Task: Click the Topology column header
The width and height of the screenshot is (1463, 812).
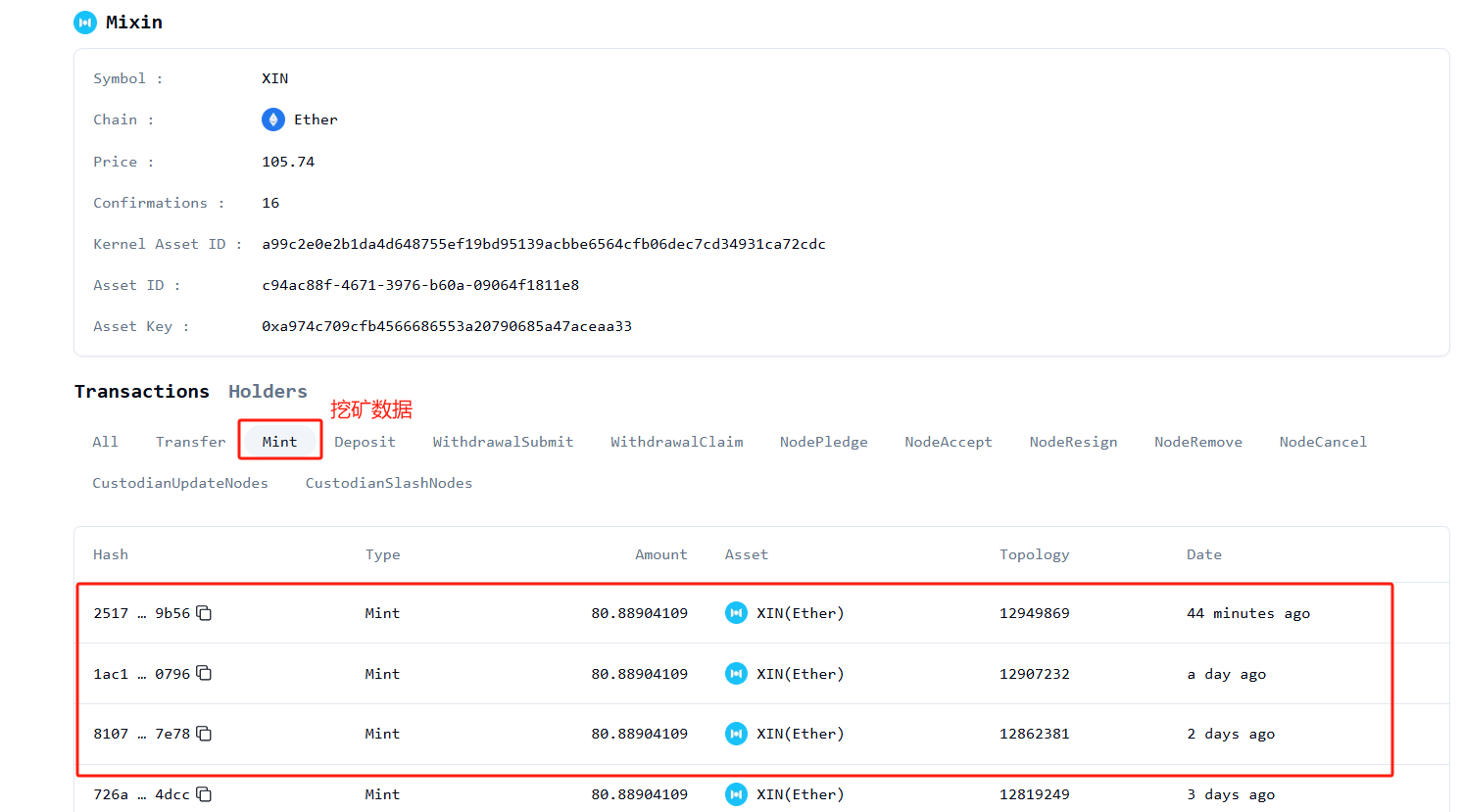Action: tap(1035, 554)
